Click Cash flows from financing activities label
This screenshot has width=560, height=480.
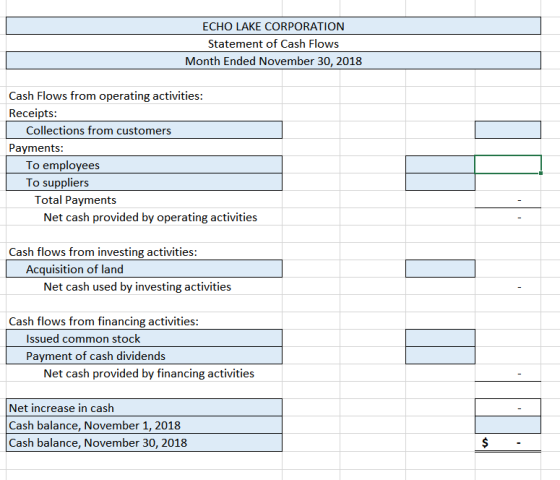(104, 321)
